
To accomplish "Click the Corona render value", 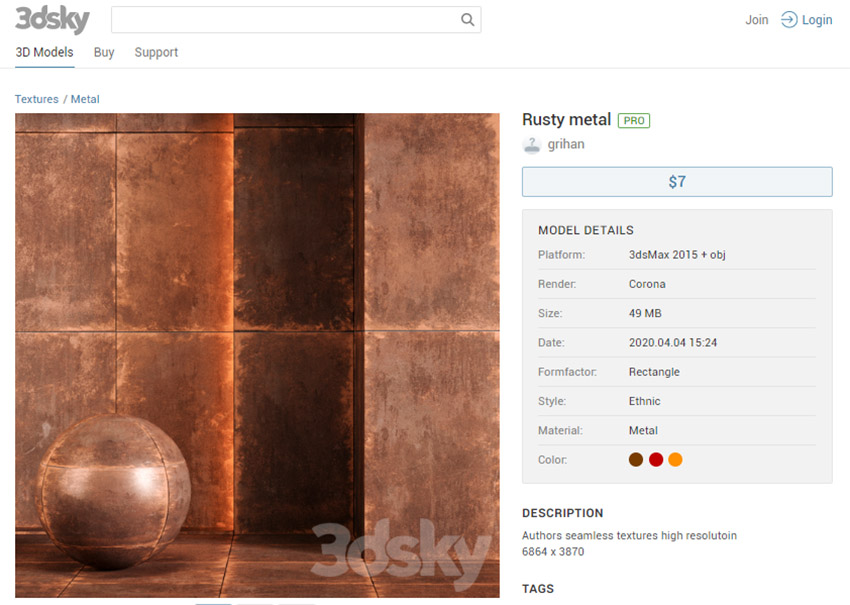I will click(x=647, y=284).
